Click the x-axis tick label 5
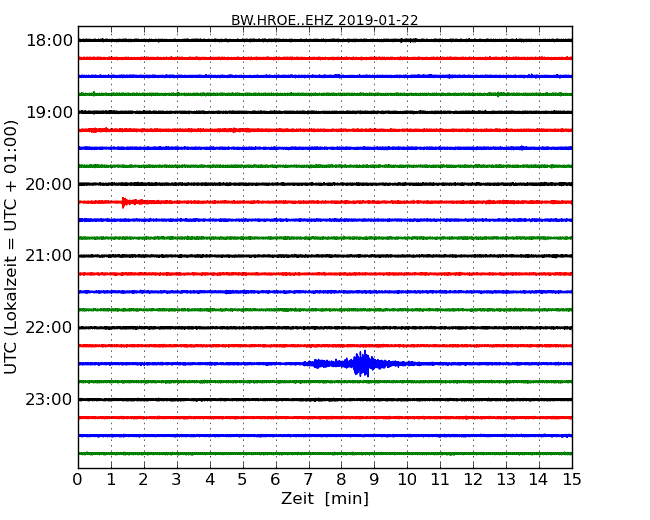Viewport: 650px width, 520px height. pyautogui.click(x=242, y=479)
